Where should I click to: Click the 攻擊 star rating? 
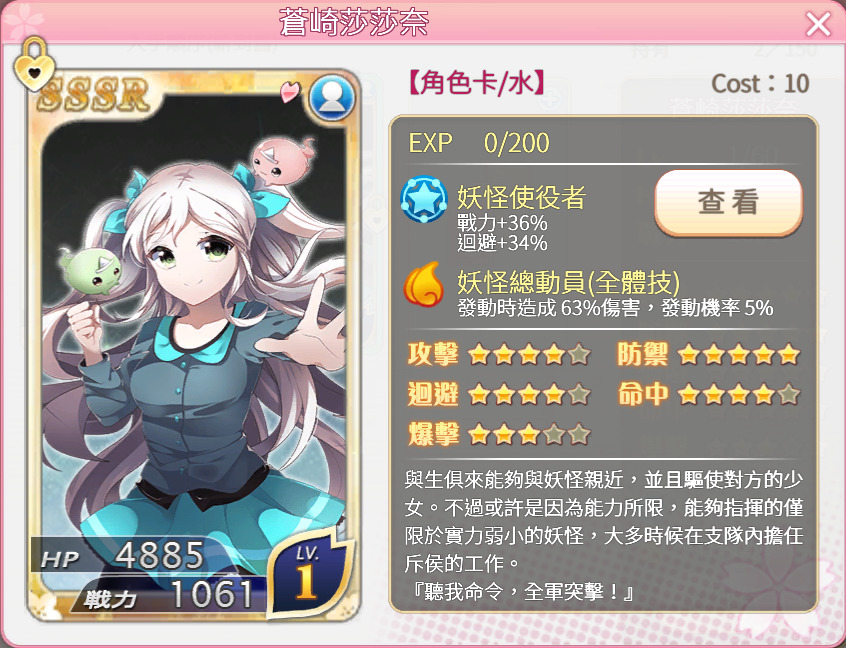click(x=529, y=354)
